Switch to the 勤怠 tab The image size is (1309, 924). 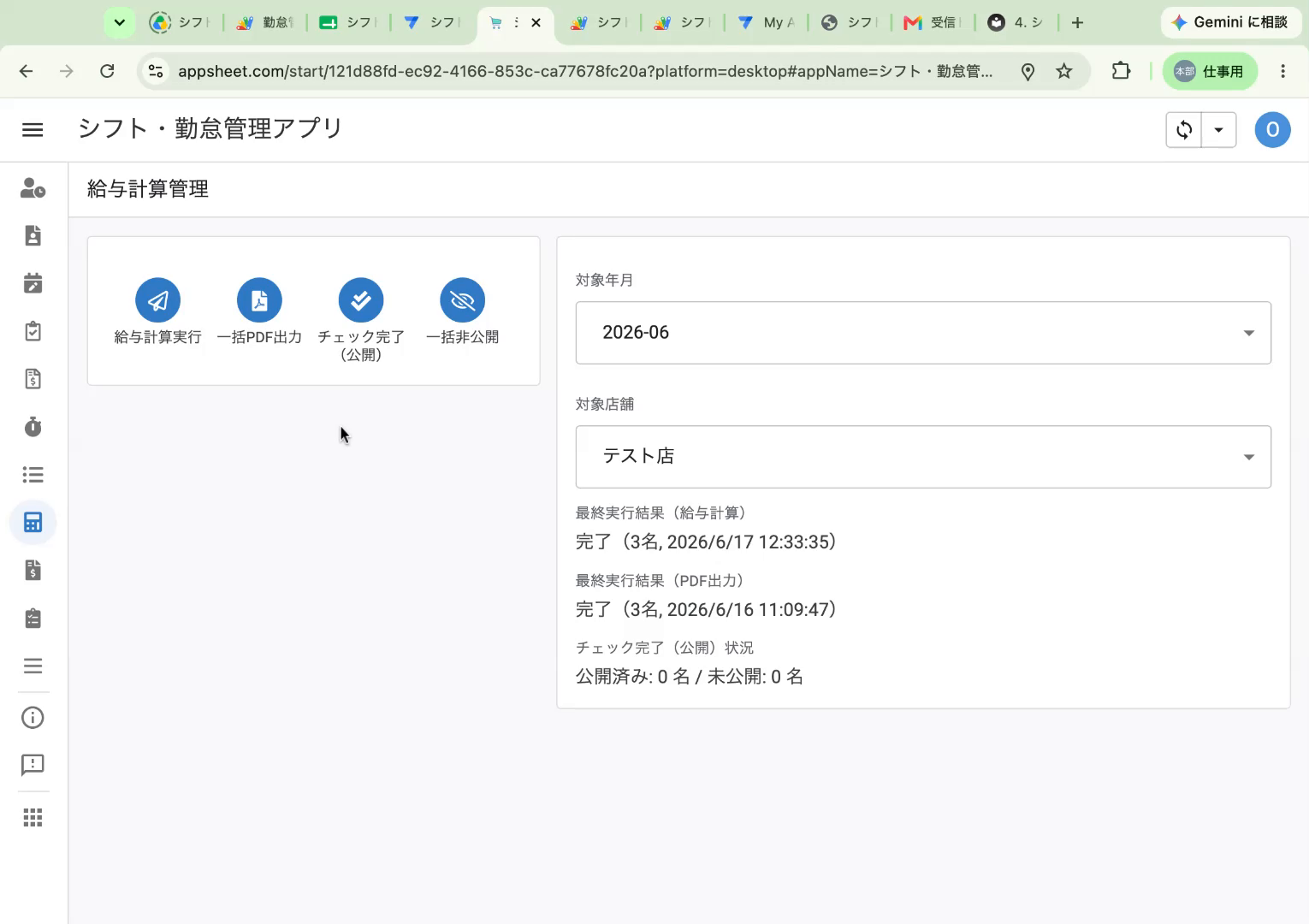click(264, 23)
